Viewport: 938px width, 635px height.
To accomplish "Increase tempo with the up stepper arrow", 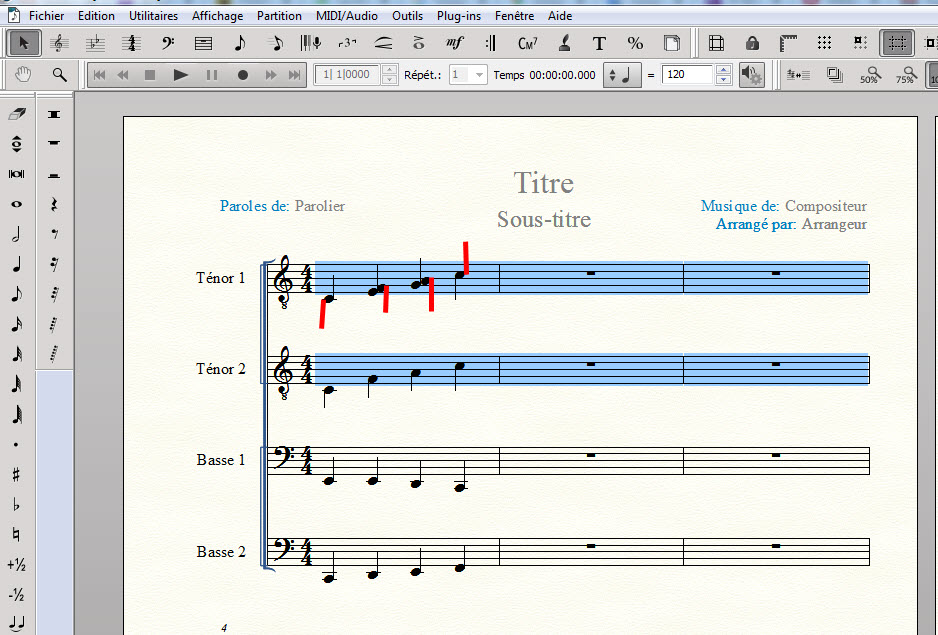I will (x=724, y=70).
